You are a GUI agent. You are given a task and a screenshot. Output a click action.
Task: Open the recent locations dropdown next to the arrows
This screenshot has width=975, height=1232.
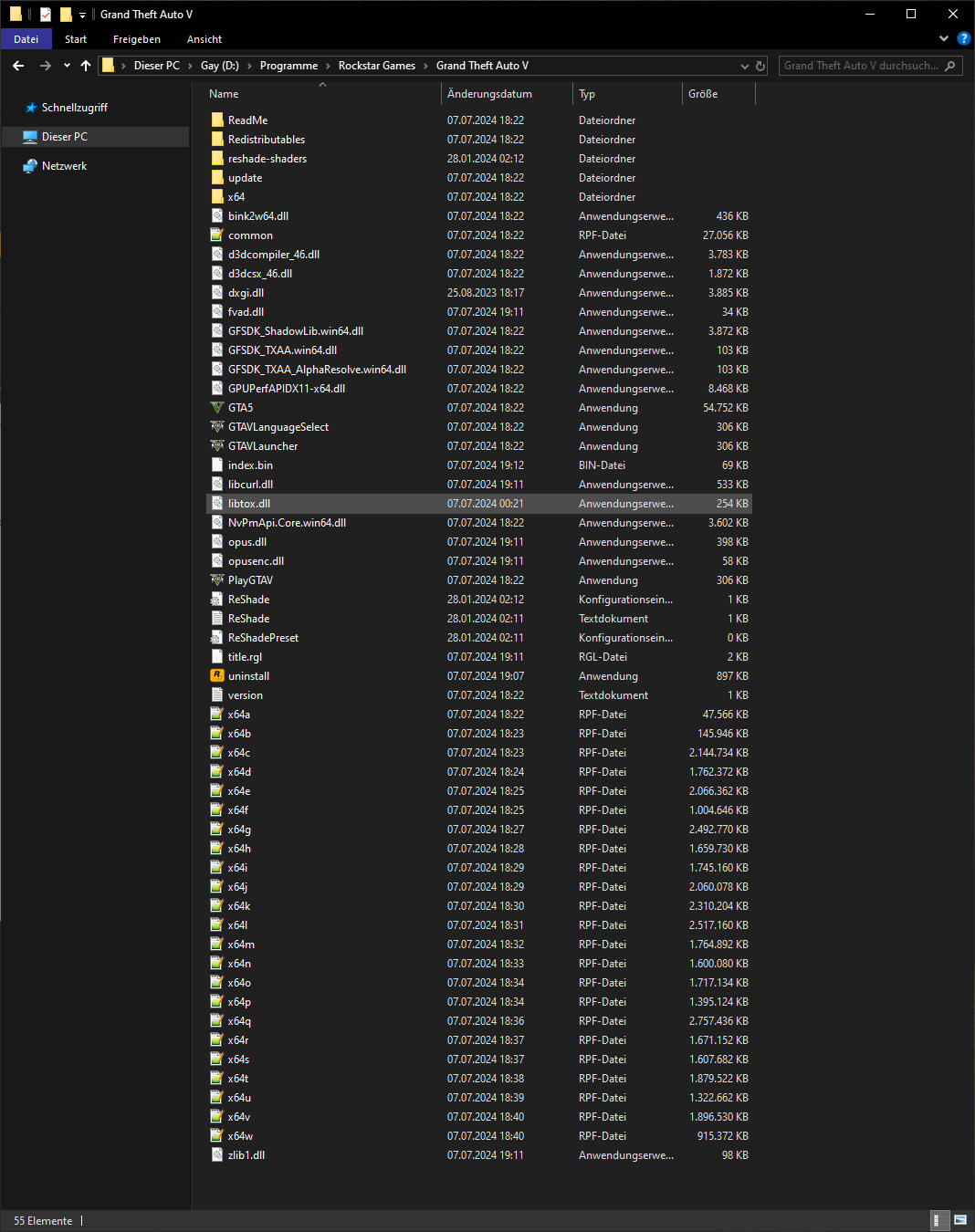pos(66,65)
